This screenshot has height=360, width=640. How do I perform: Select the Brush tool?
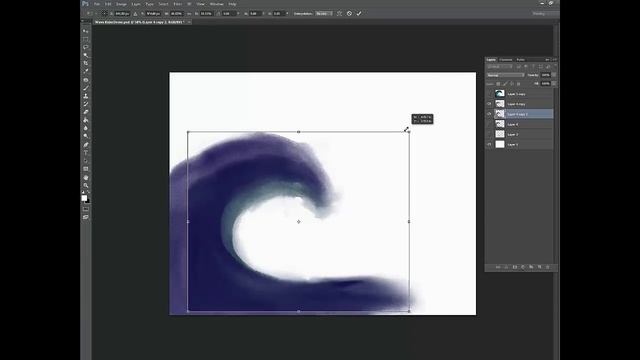tap(86, 88)
